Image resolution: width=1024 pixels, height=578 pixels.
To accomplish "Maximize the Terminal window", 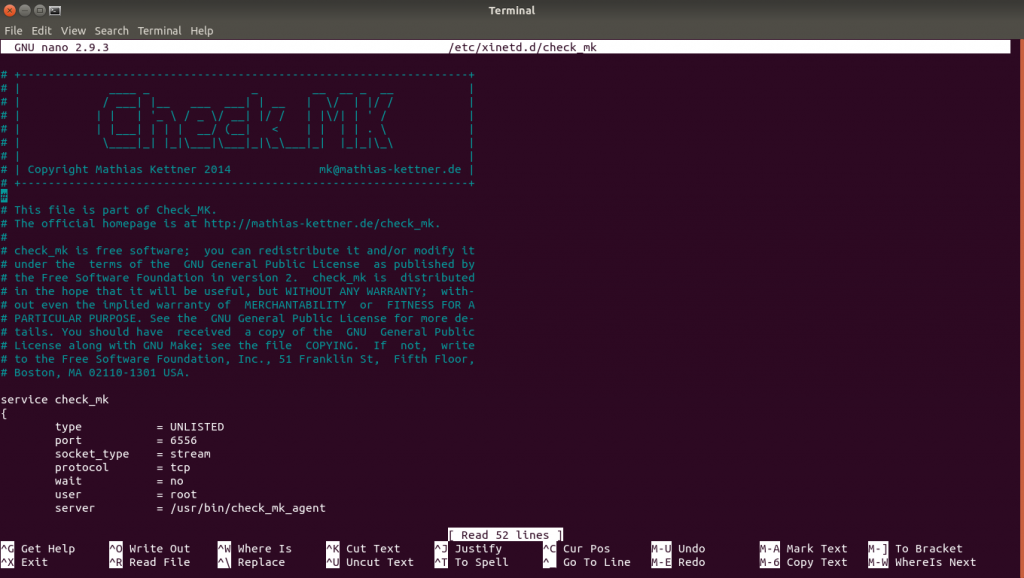I will tap(40, 10).
